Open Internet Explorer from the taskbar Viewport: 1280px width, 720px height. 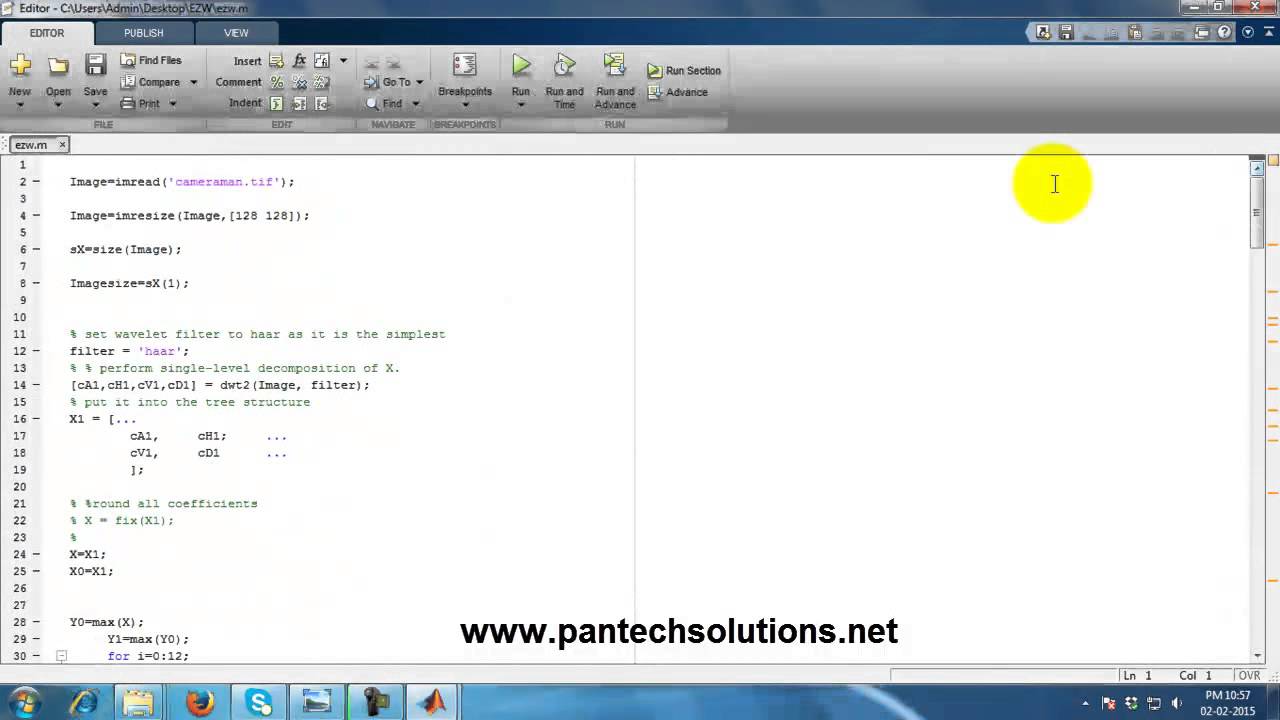[82, 702]
